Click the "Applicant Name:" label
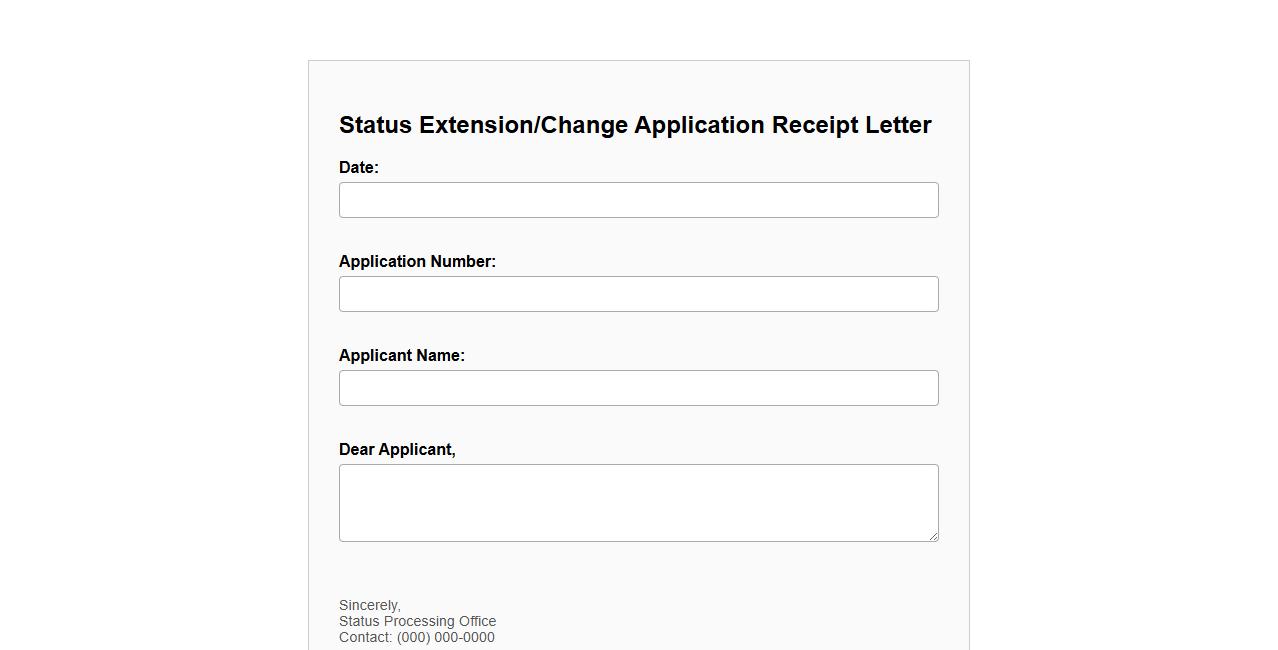Screen dimensions: 1278x650 click(x=402, y=356)
